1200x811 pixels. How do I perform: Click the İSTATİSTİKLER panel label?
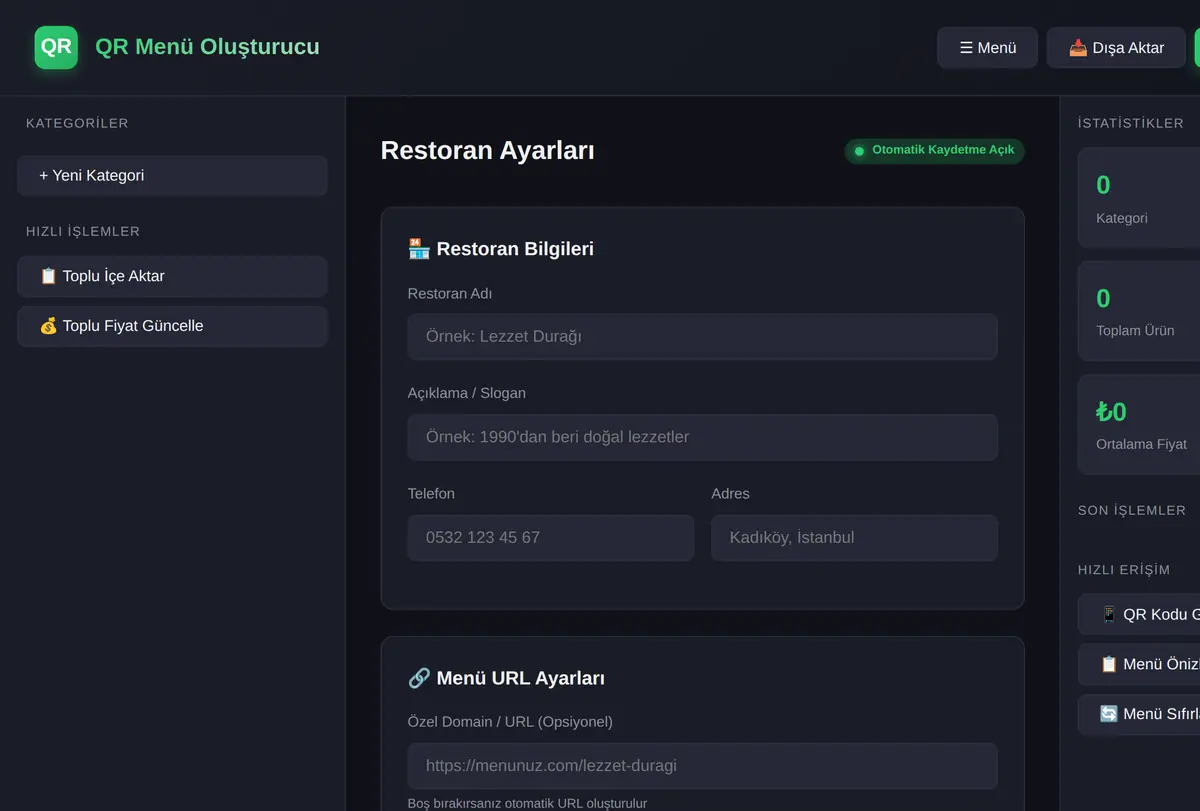click(x=1131, y=123)
